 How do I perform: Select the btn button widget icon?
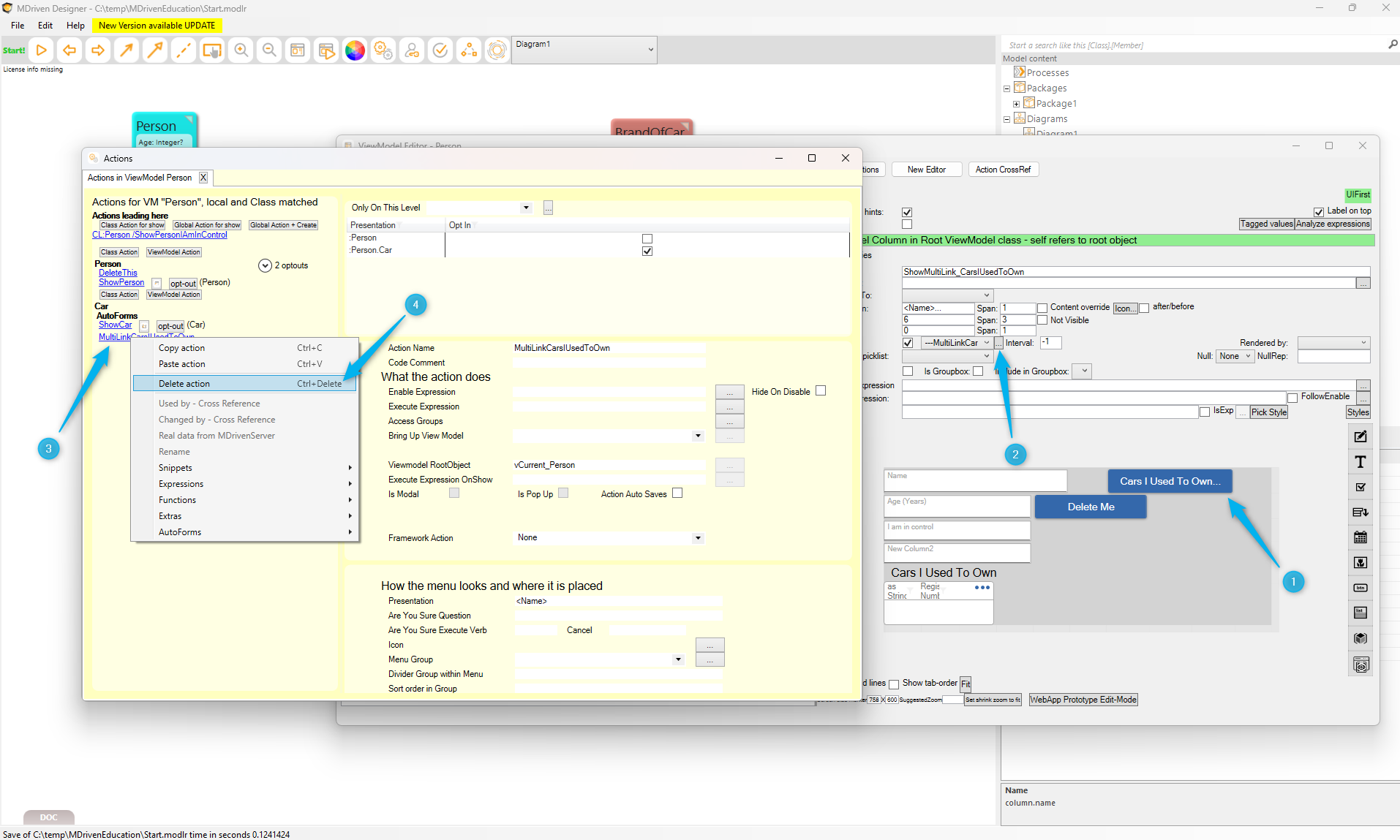tap(1360, 588)
